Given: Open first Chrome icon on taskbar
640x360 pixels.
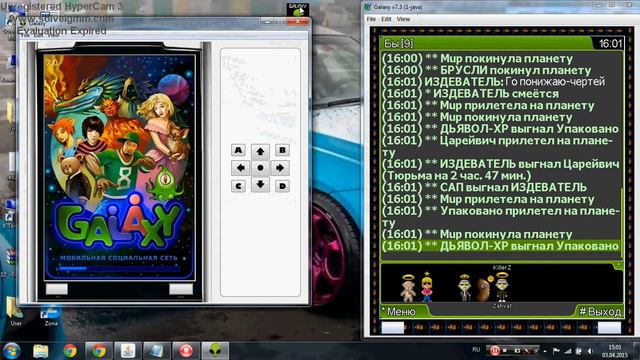Looking at the screenshot, I should 70,351.
